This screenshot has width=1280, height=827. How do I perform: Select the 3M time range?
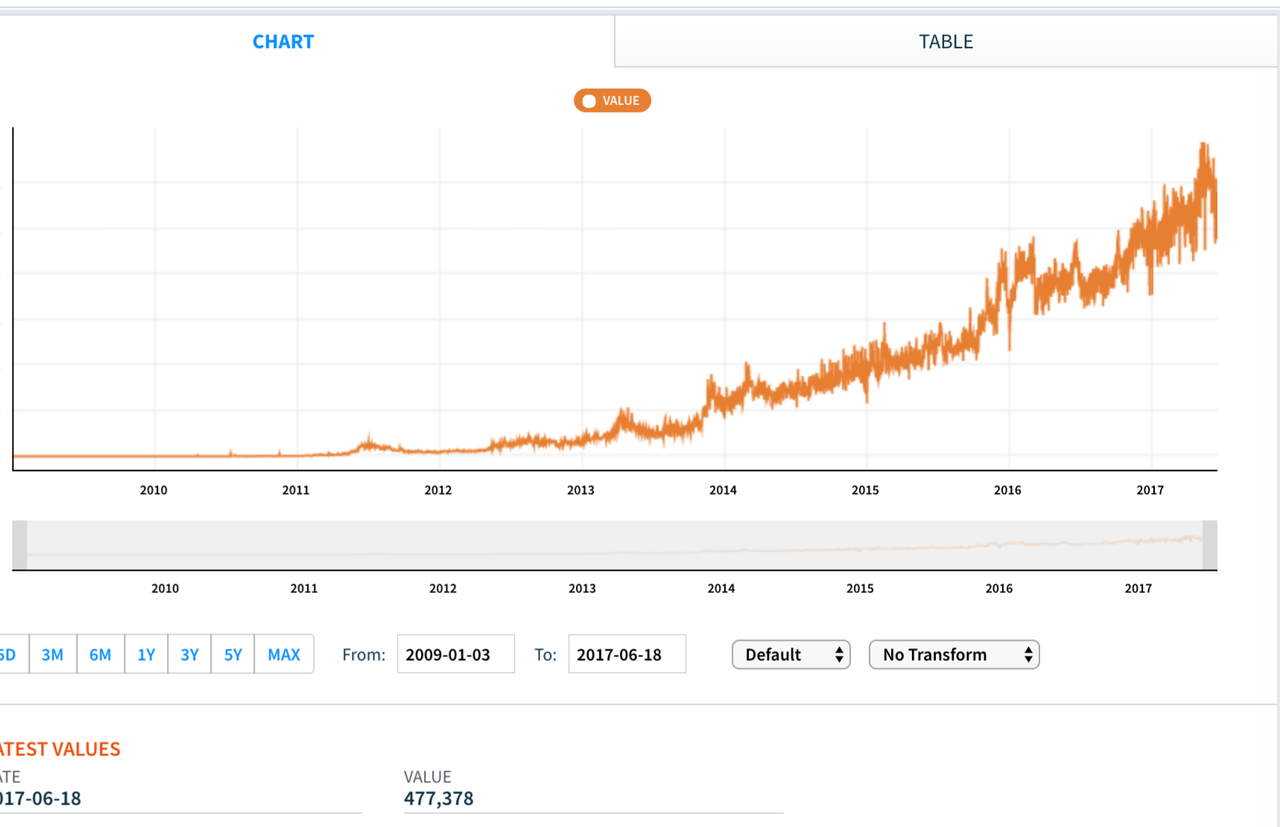pyautogui.click(x=52, y=655)
